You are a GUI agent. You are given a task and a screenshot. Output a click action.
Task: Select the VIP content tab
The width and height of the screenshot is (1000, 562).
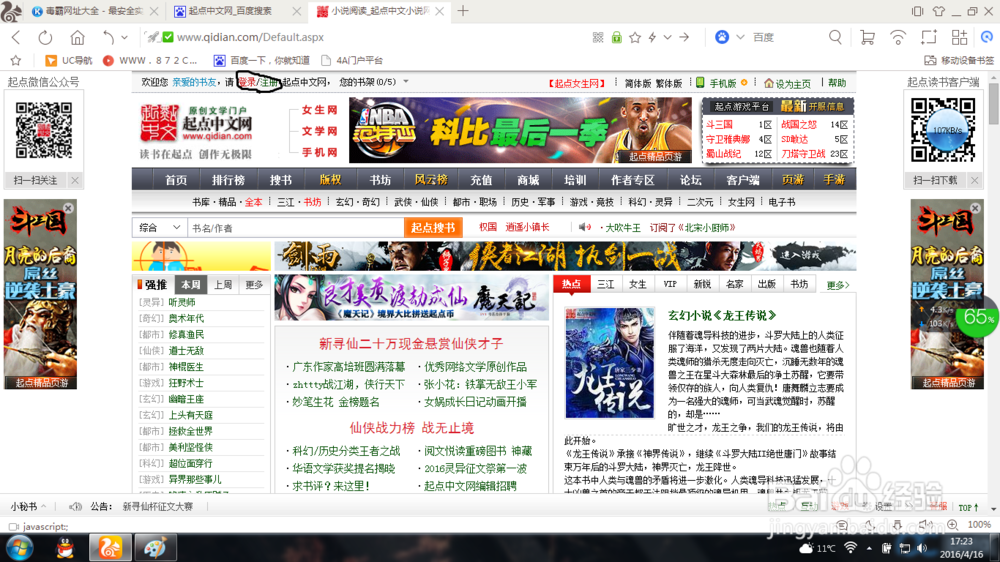pyautogui.click(x=670, y=285)
